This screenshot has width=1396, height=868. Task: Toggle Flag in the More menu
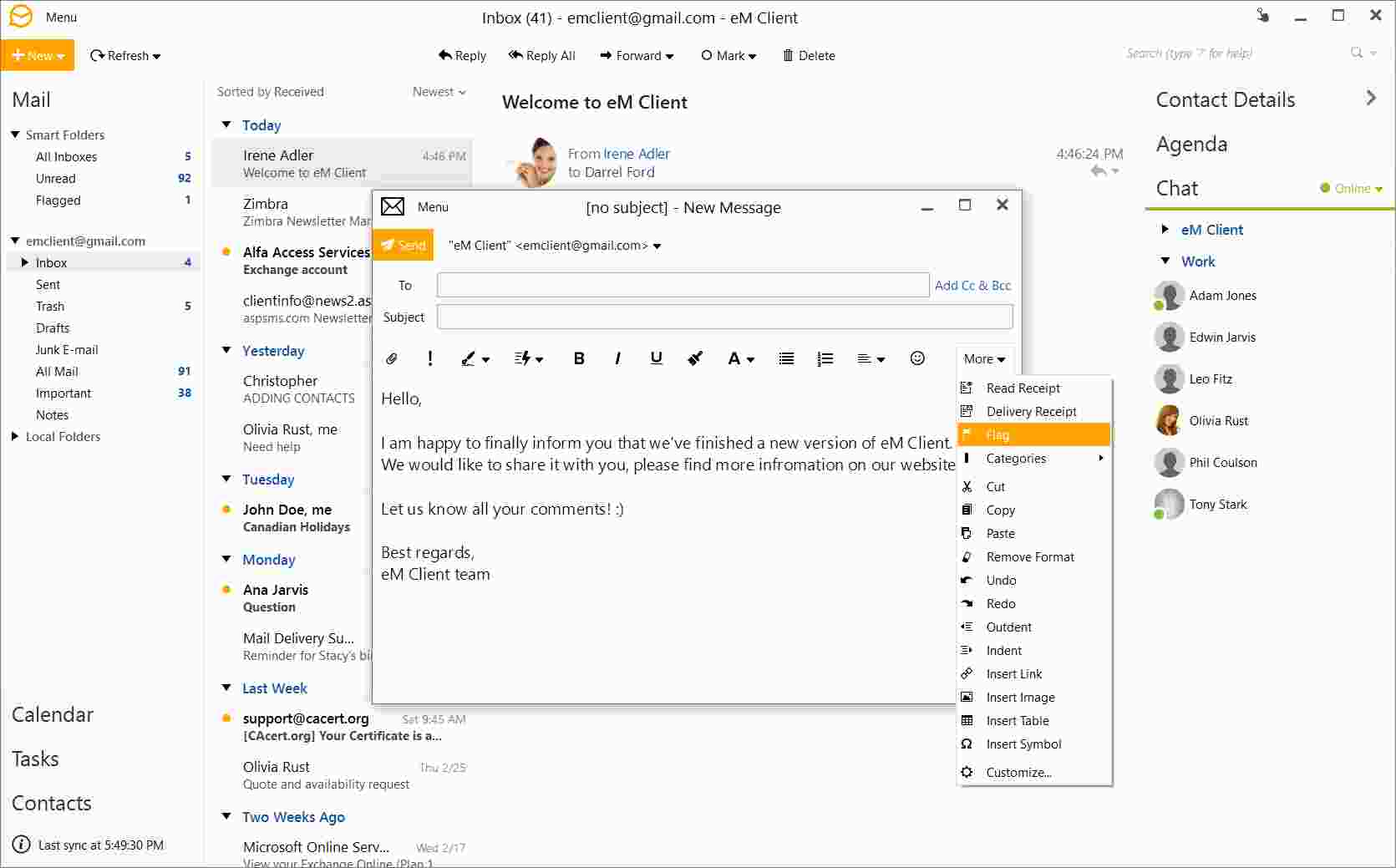click(1034, 434)
